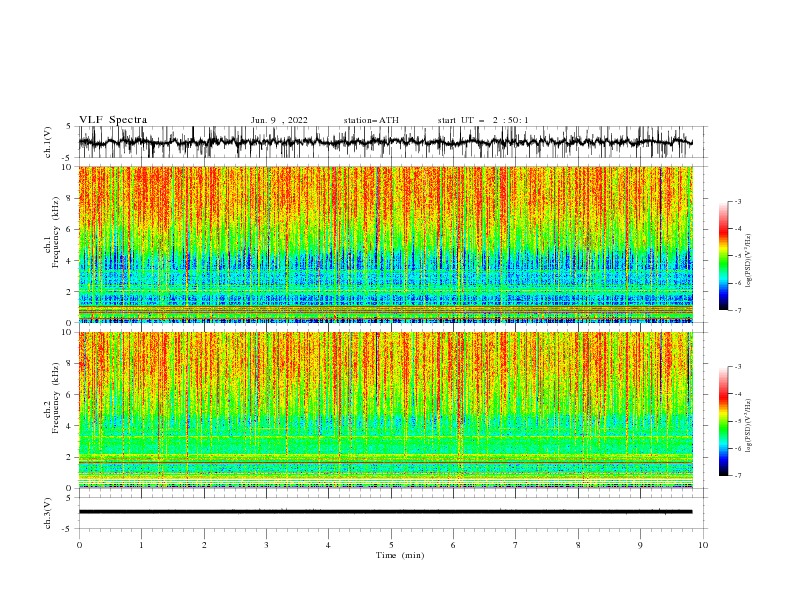Click the ch.2 spectrogram "2" kHz tick label

click(x=69, y=457)
